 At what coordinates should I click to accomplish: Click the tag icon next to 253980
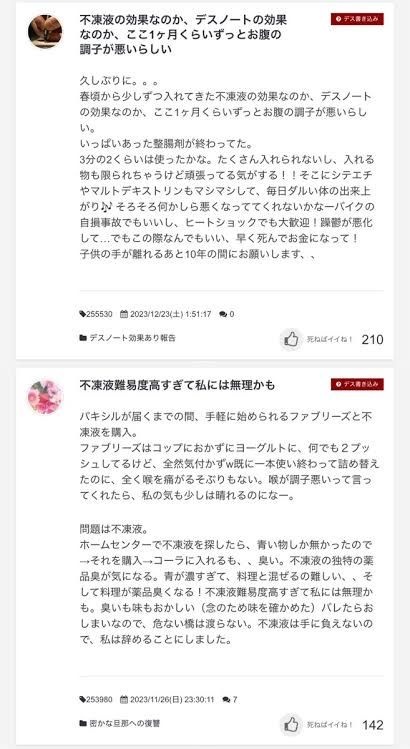(x=82, y=699)
